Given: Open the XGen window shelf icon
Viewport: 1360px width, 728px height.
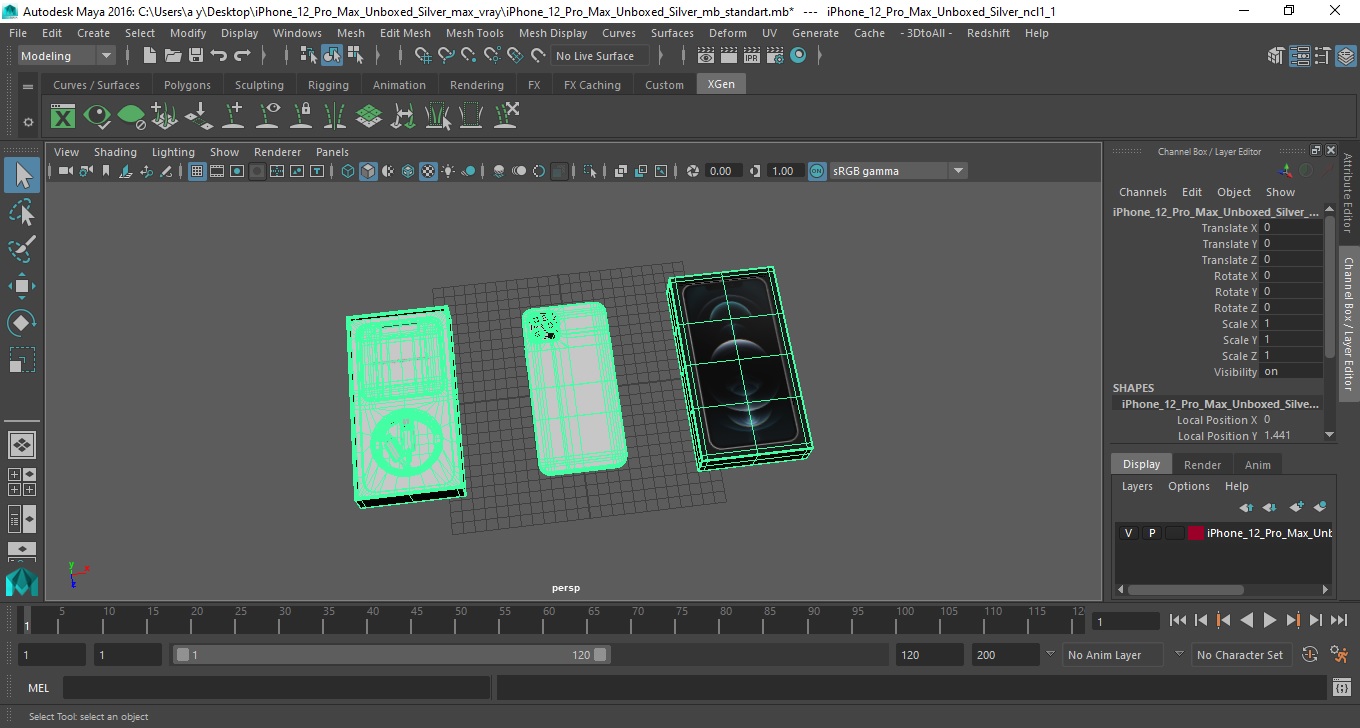Looking at the screenshot, I should (x=63, y=116).
